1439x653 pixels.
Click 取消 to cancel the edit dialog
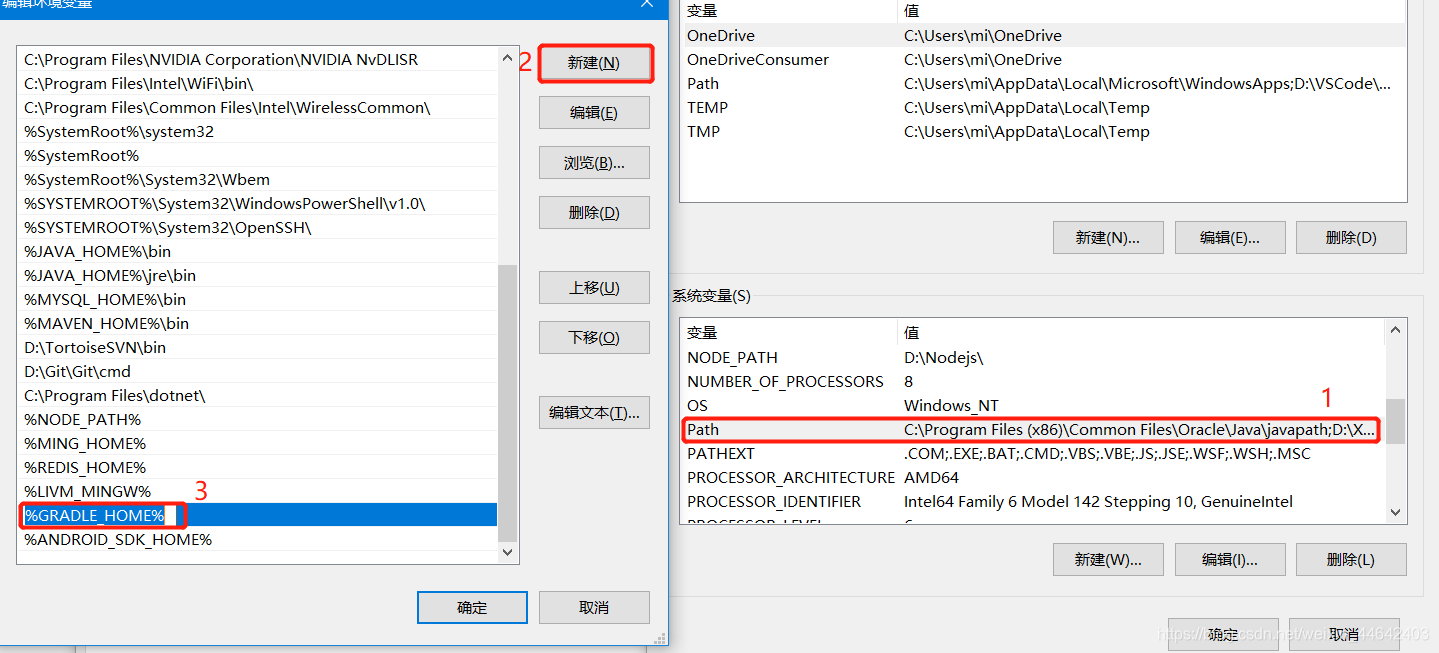[594, 607]
